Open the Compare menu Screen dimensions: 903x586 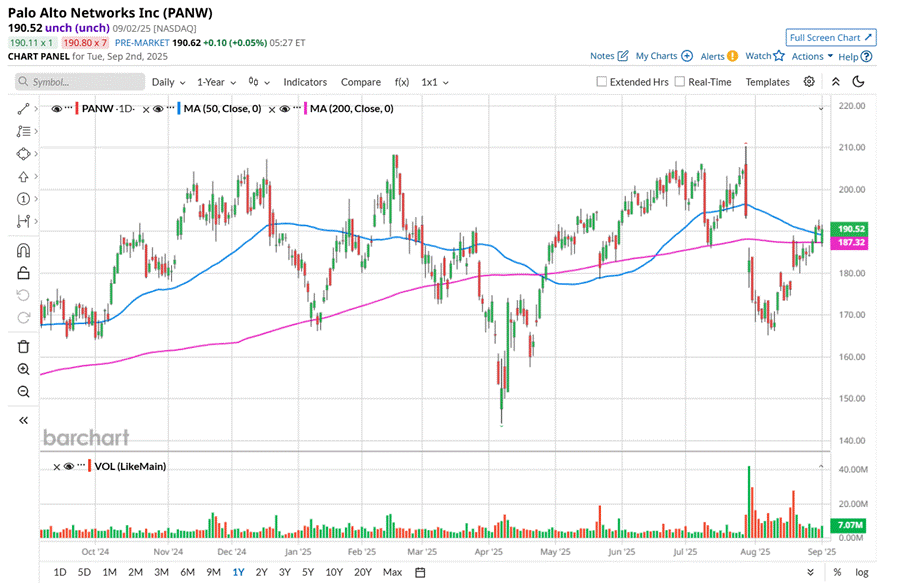coord(361,82)
